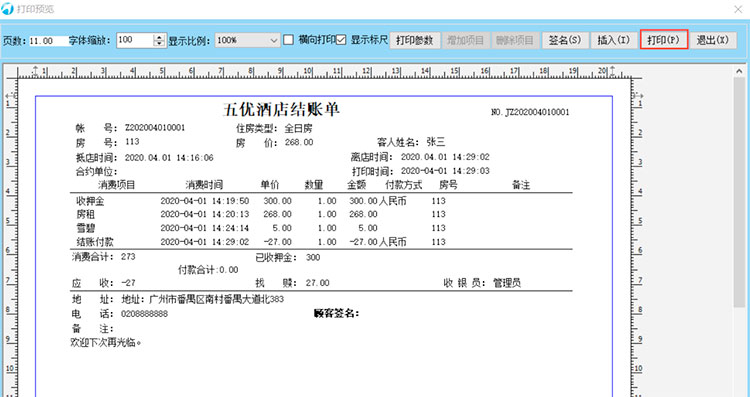Image resolution: width=750 pixels, height=397 pixels.
Task: Click the left margin marker on horizontal ruler
Action: coord(35,72)
